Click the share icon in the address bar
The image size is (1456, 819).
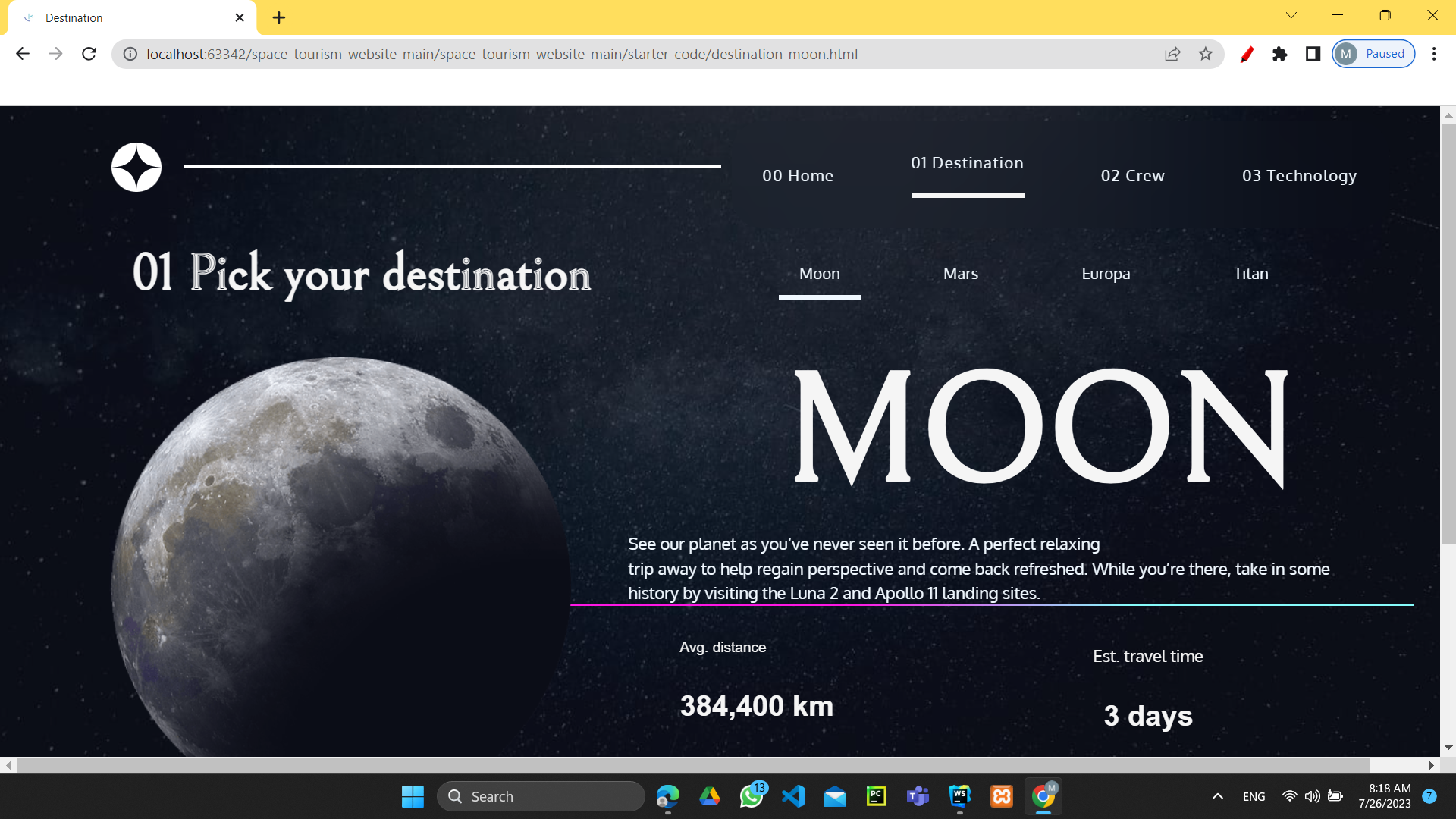coord(1172,54)
